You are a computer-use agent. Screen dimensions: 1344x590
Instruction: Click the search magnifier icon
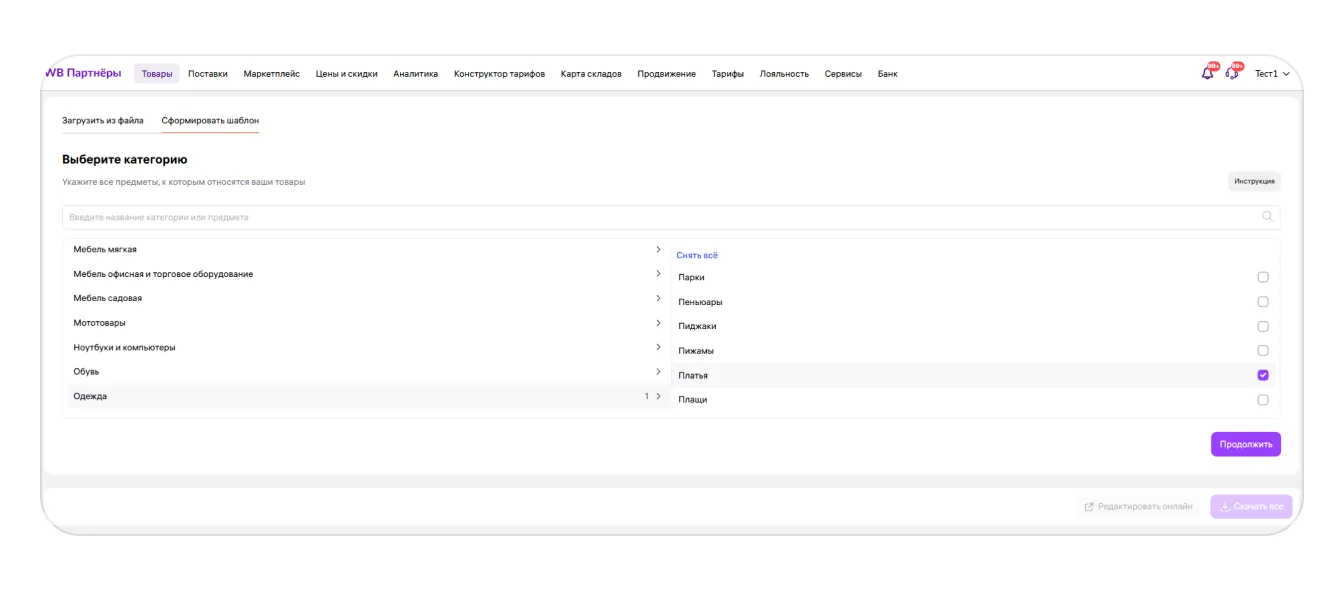(1267, 217)
